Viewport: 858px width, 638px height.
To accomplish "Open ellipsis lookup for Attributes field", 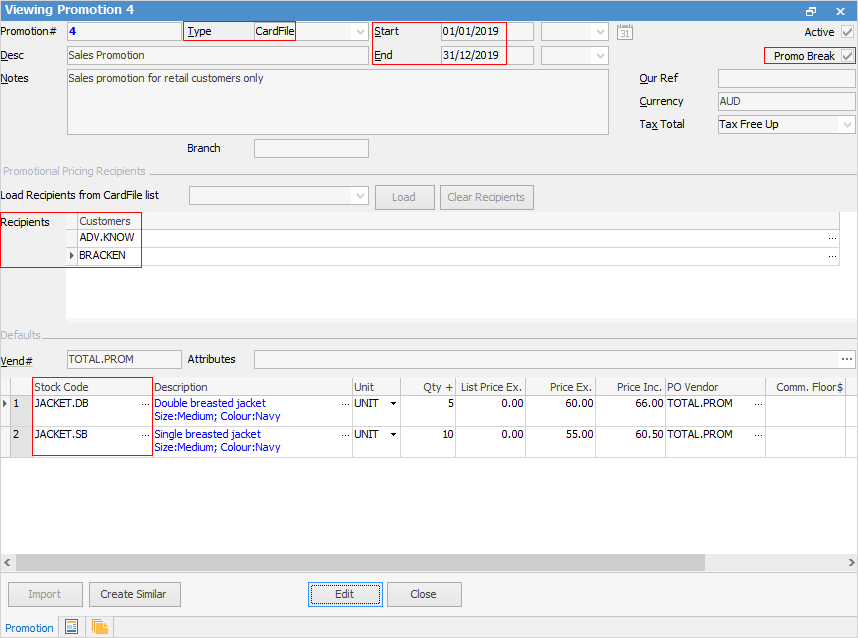I will pyautogui.click(x=847, y=359).
